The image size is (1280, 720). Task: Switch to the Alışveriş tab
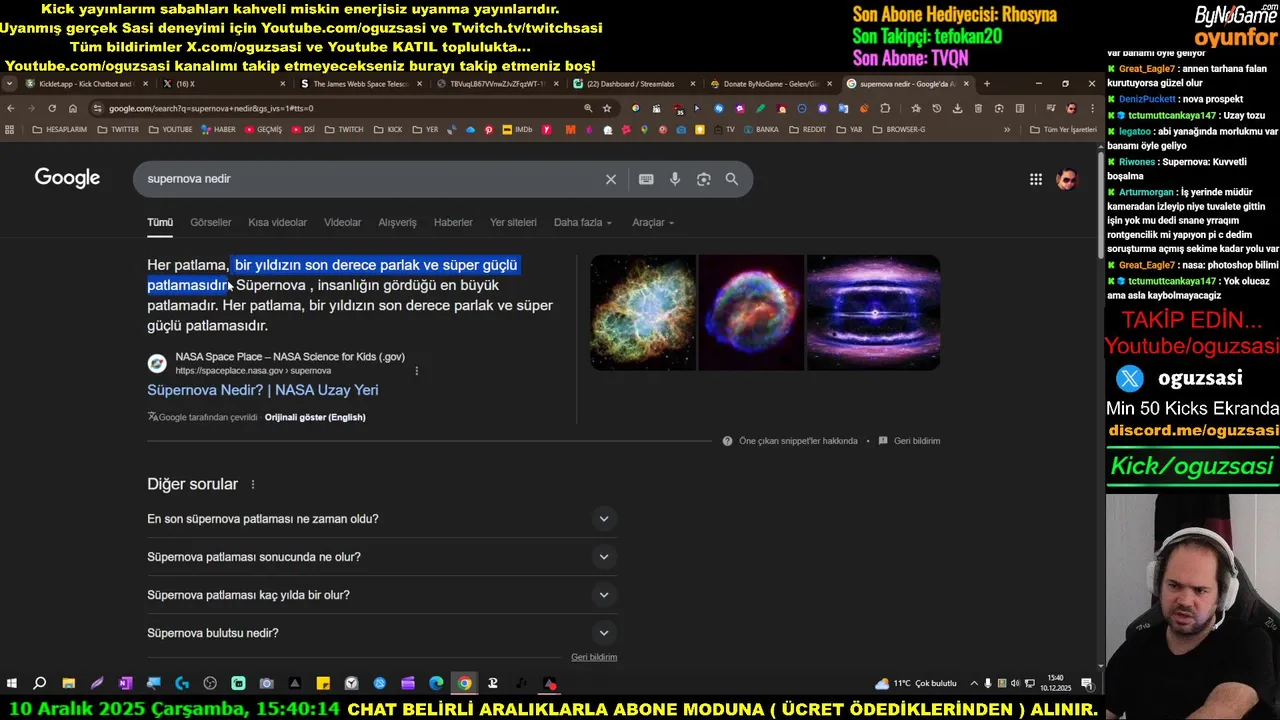397,222
